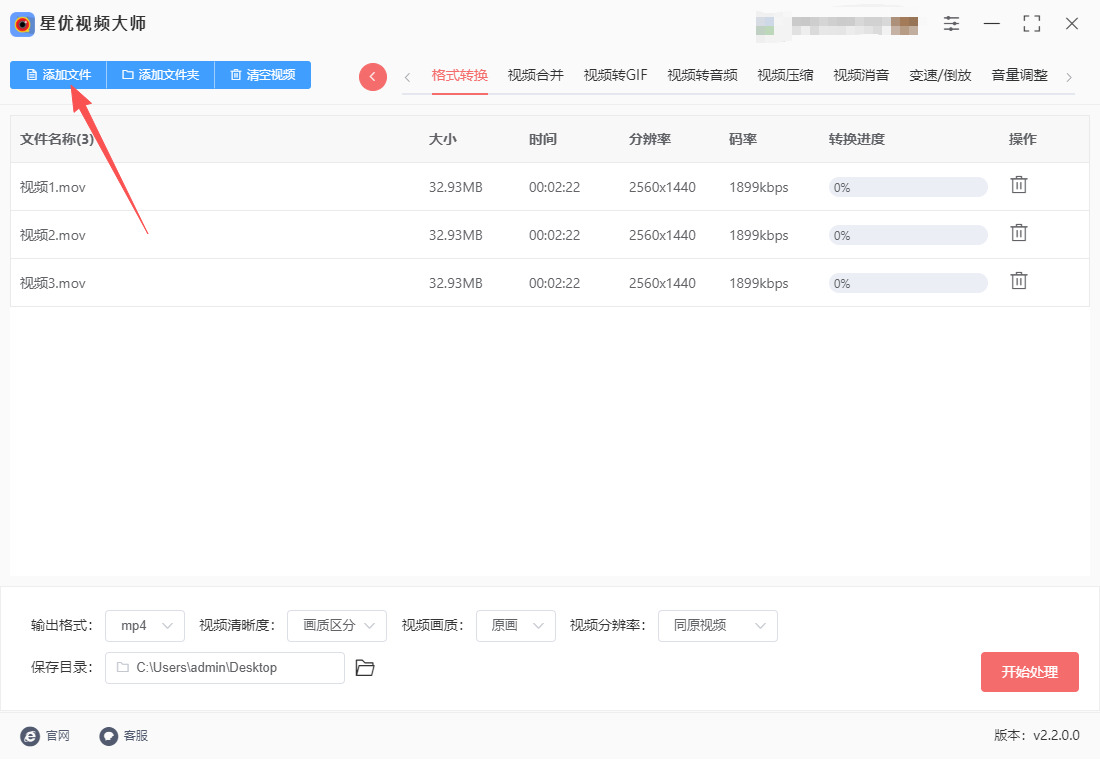The image size is (1100, 760).
Task: Open folder browser icon beside save path
Action: click(365, 668)
